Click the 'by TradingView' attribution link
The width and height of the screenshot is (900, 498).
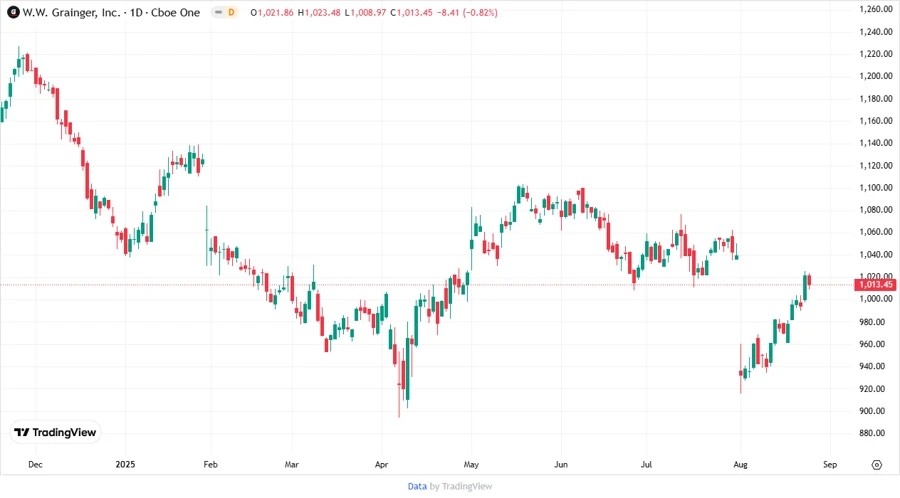461,486
